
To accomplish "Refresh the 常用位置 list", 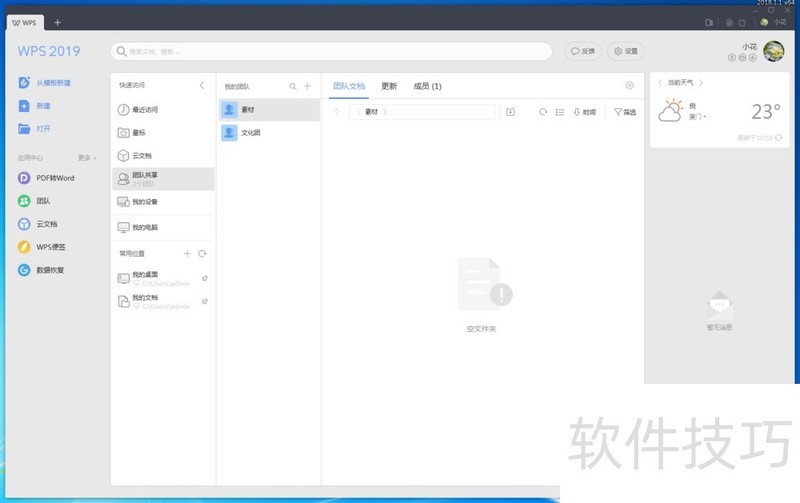I will [x=203, y=254].
